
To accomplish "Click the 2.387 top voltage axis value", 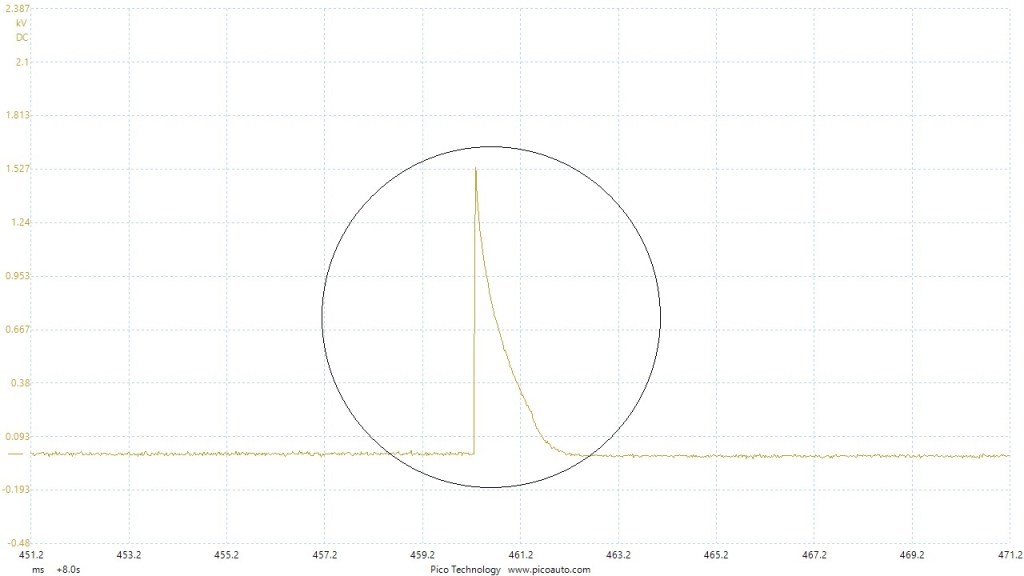I will [x=16, y=8].
